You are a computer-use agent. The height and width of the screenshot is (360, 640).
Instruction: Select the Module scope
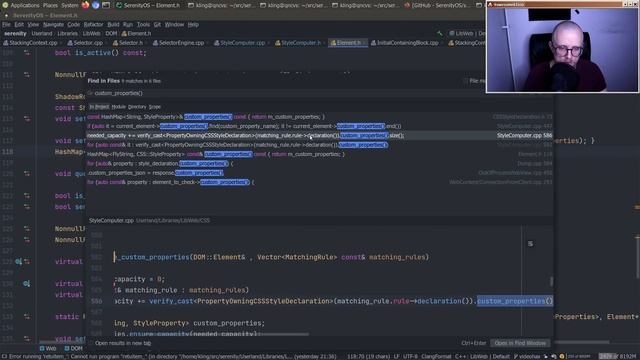pyautogui.click(x=118, y=107)
